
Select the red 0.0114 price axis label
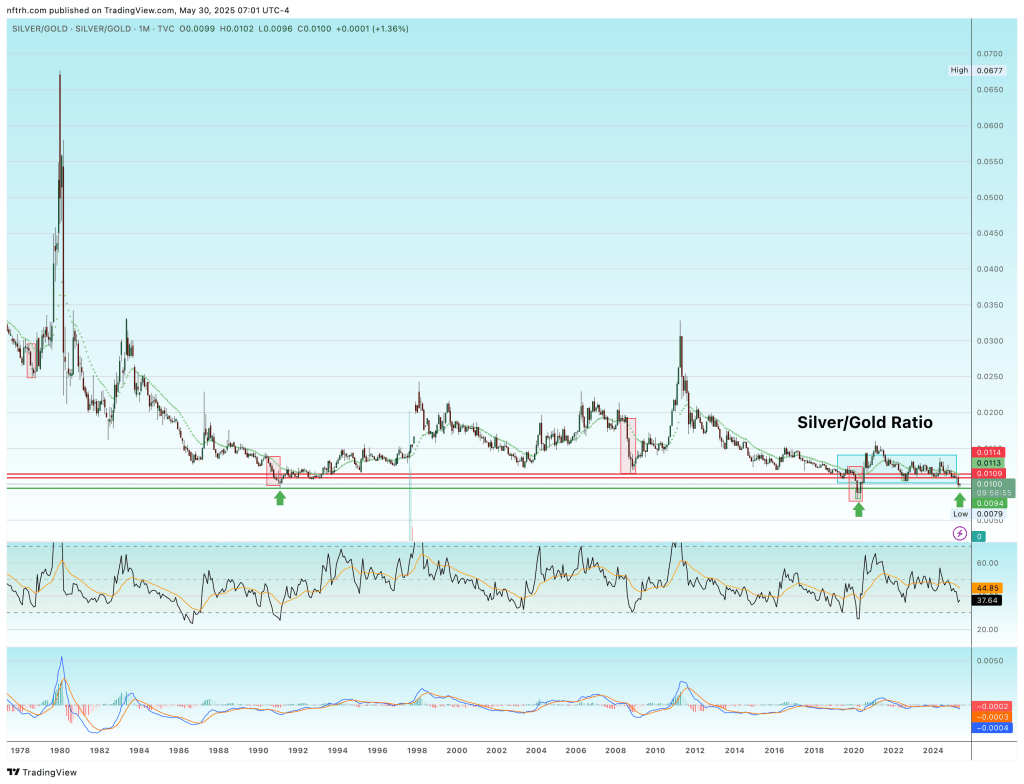point(989,452)
